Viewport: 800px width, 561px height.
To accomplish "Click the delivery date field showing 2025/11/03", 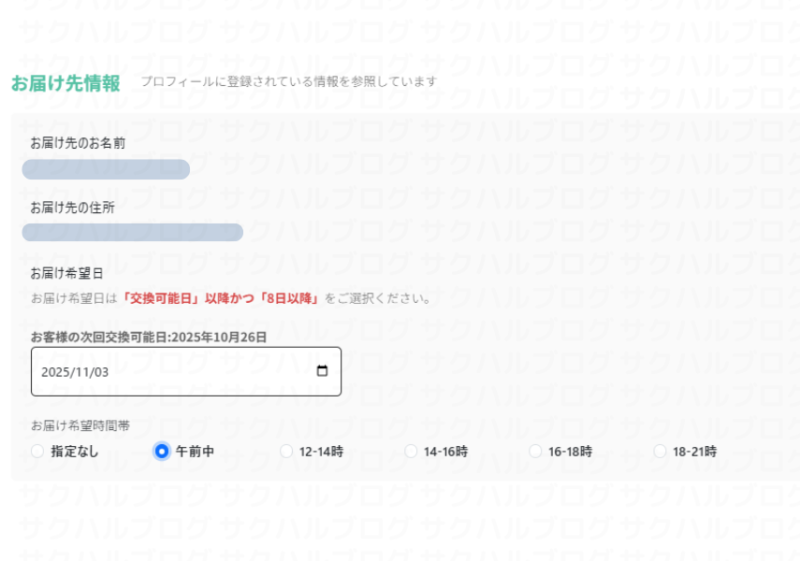I will click(170, 371).
